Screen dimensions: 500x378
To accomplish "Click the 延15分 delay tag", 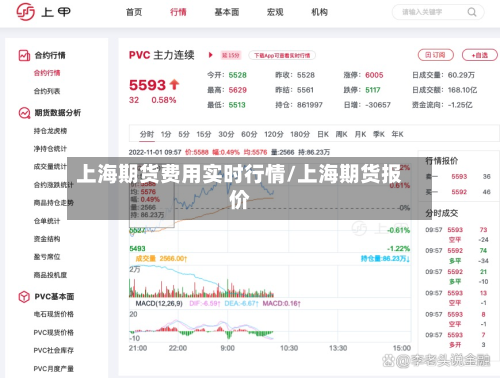I will point(231,55).
